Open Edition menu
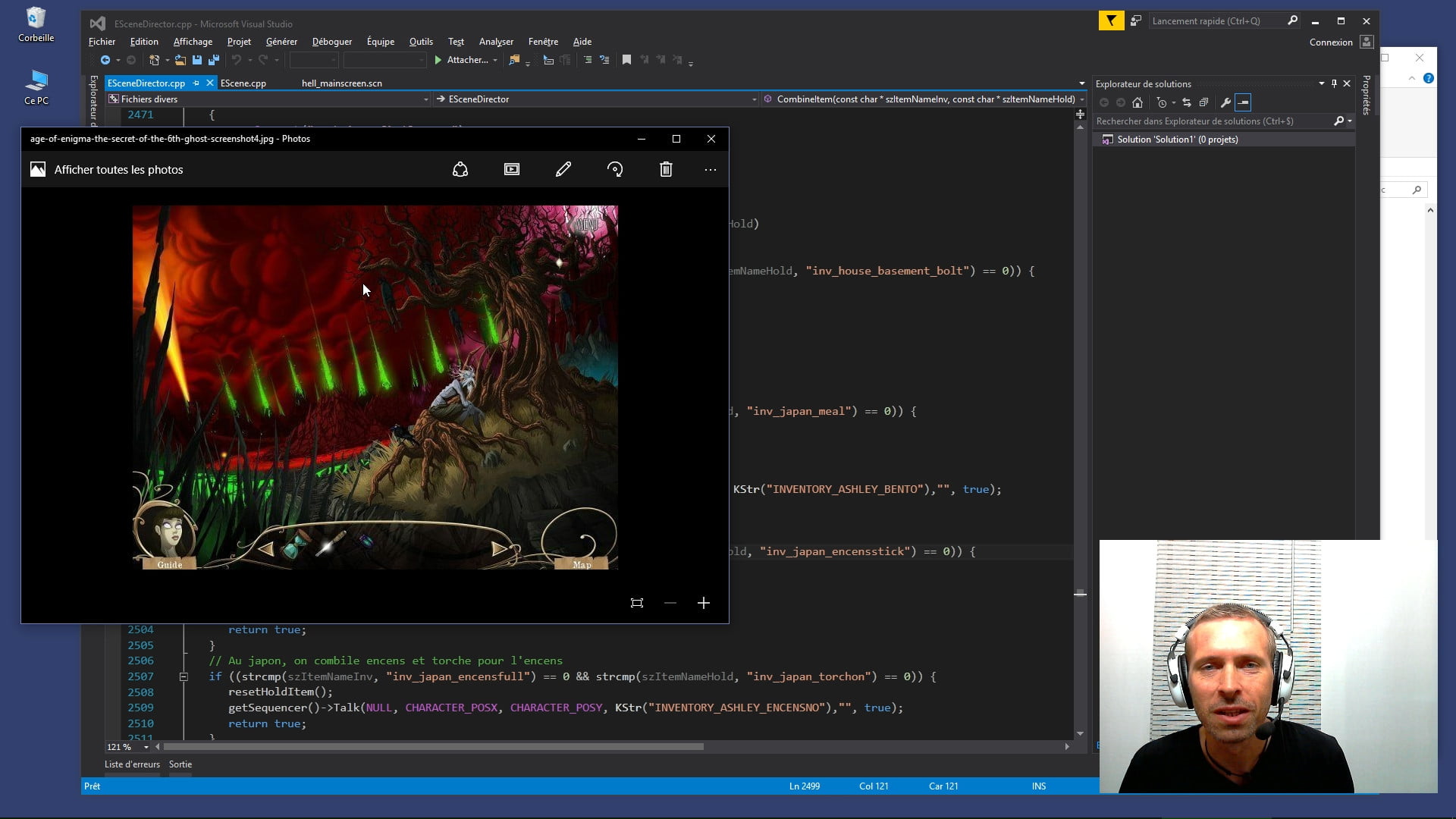This screenshot has width=1456, height=819. (144, 42)
